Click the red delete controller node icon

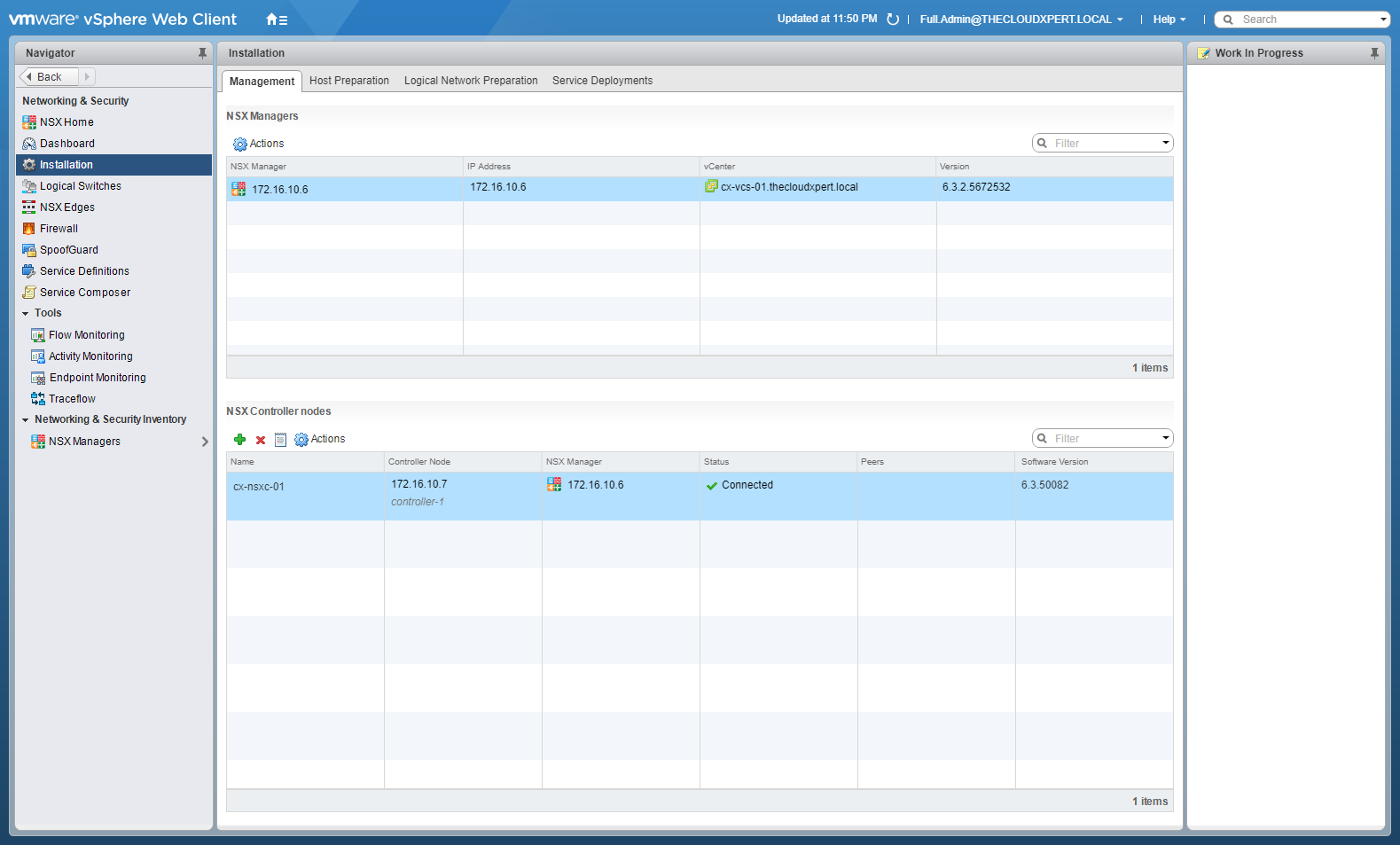click(x=261, y=440)
